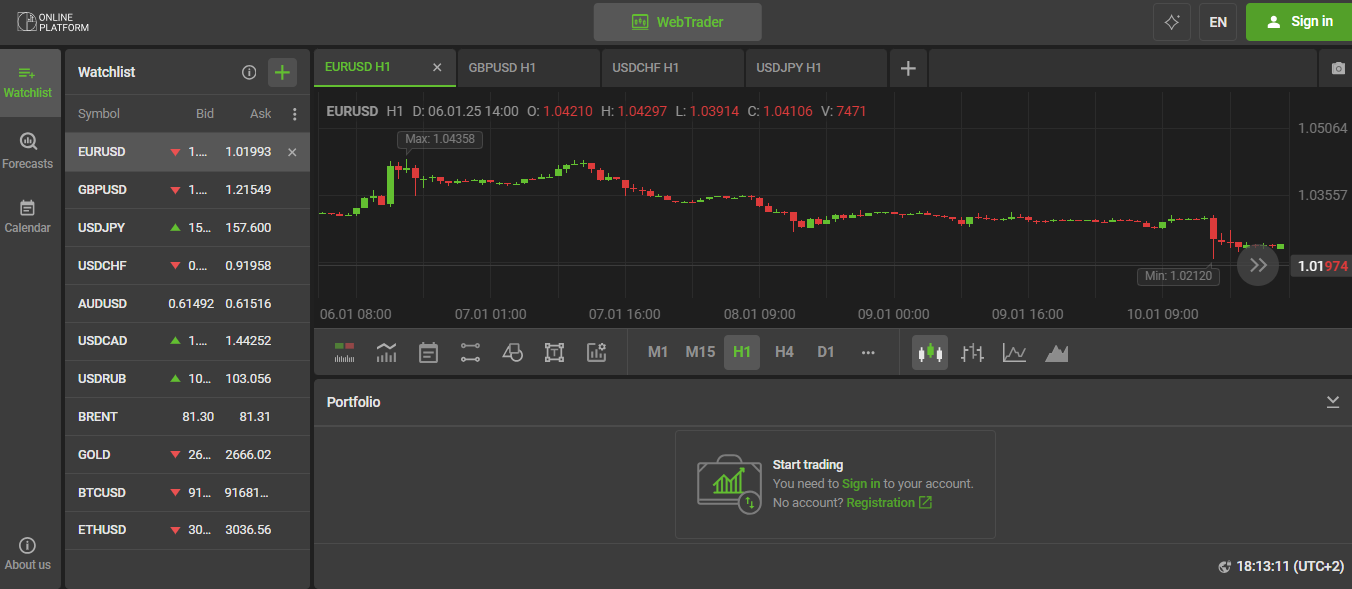Screen dimensions: 1352x589
Task: Click the theme sparkle icon near EN
Action: [1171, 22]
